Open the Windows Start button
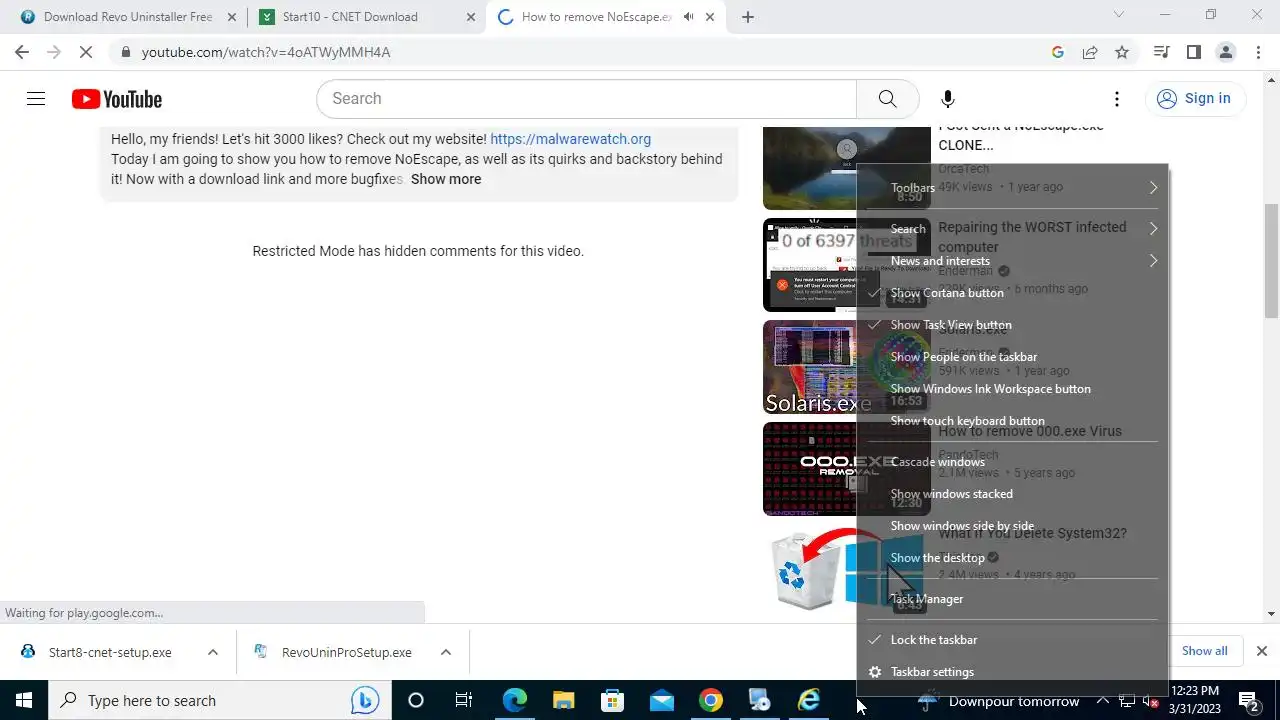Viewport: 1280px width, 720px height. [x=24, y=700]
